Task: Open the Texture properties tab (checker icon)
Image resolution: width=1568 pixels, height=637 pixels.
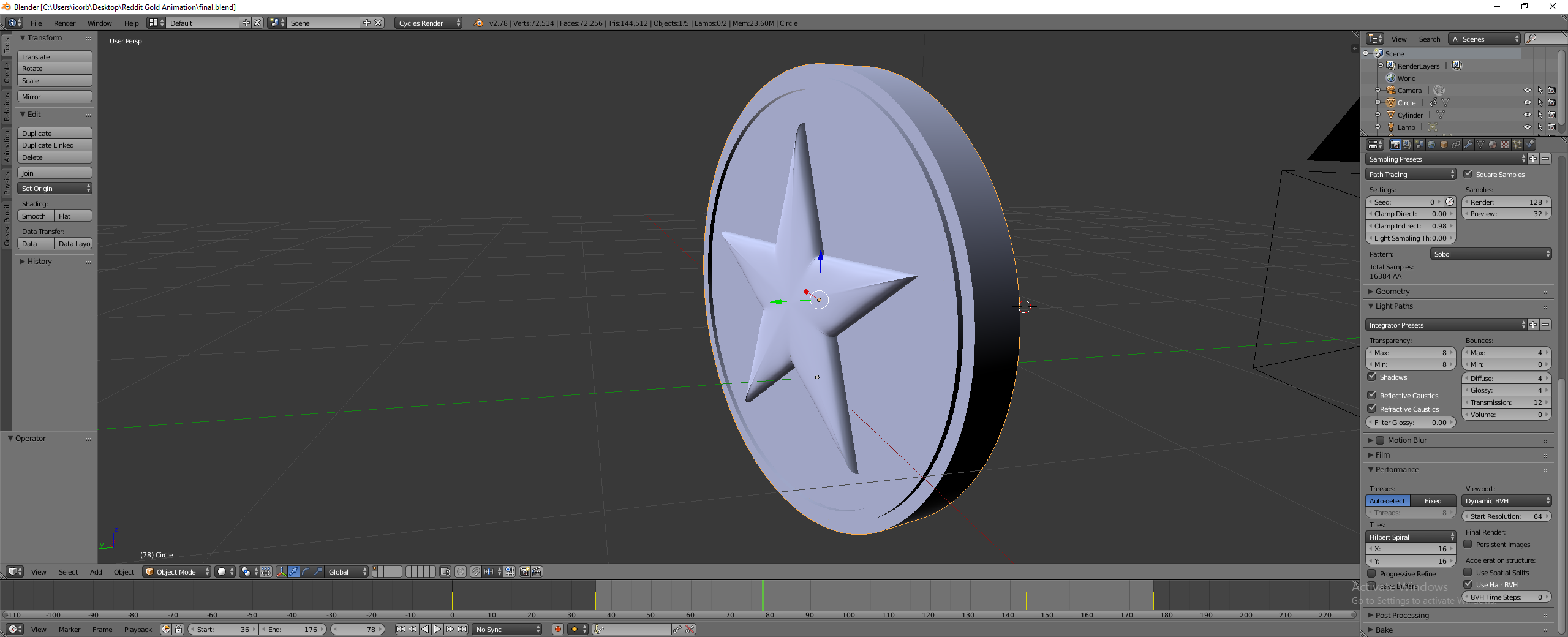Action: pos(1505,145)
